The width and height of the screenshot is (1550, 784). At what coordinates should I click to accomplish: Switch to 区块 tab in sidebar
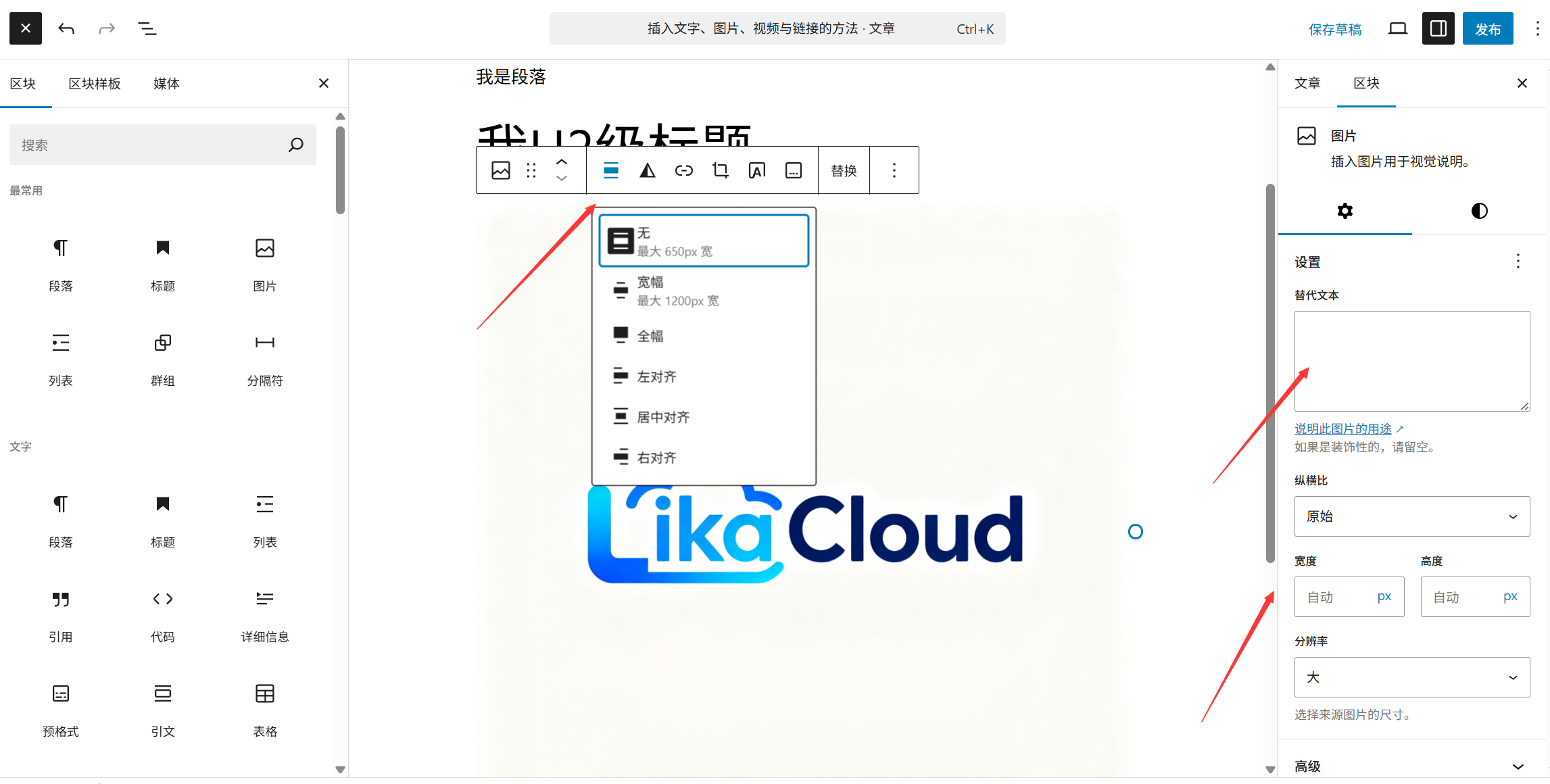(x=1366, y=83)
